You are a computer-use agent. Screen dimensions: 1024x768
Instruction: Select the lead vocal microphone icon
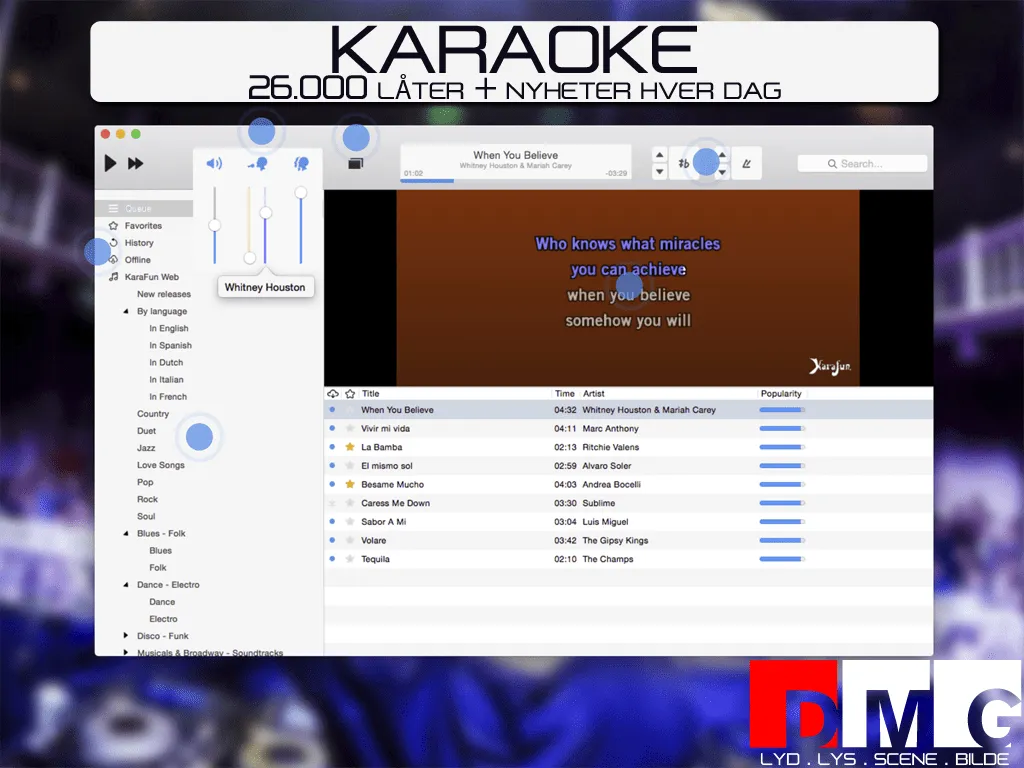coord(256,163)
